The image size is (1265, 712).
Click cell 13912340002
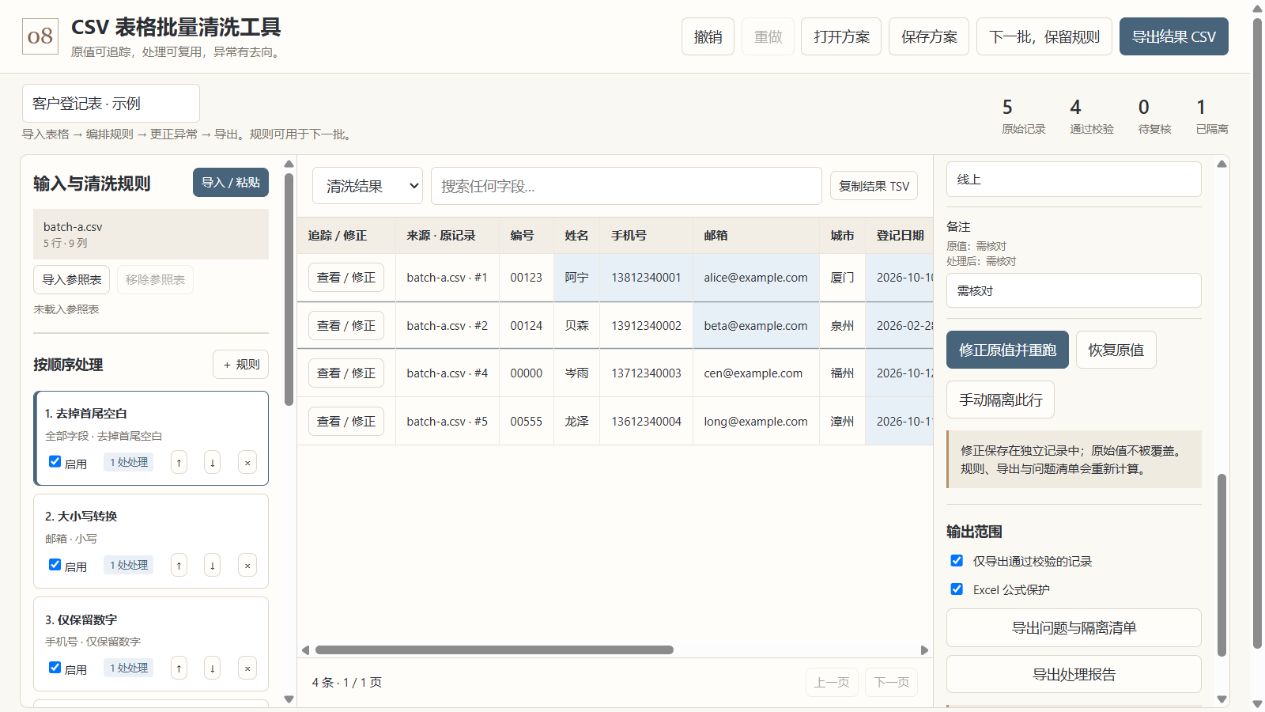click(646, 326)
